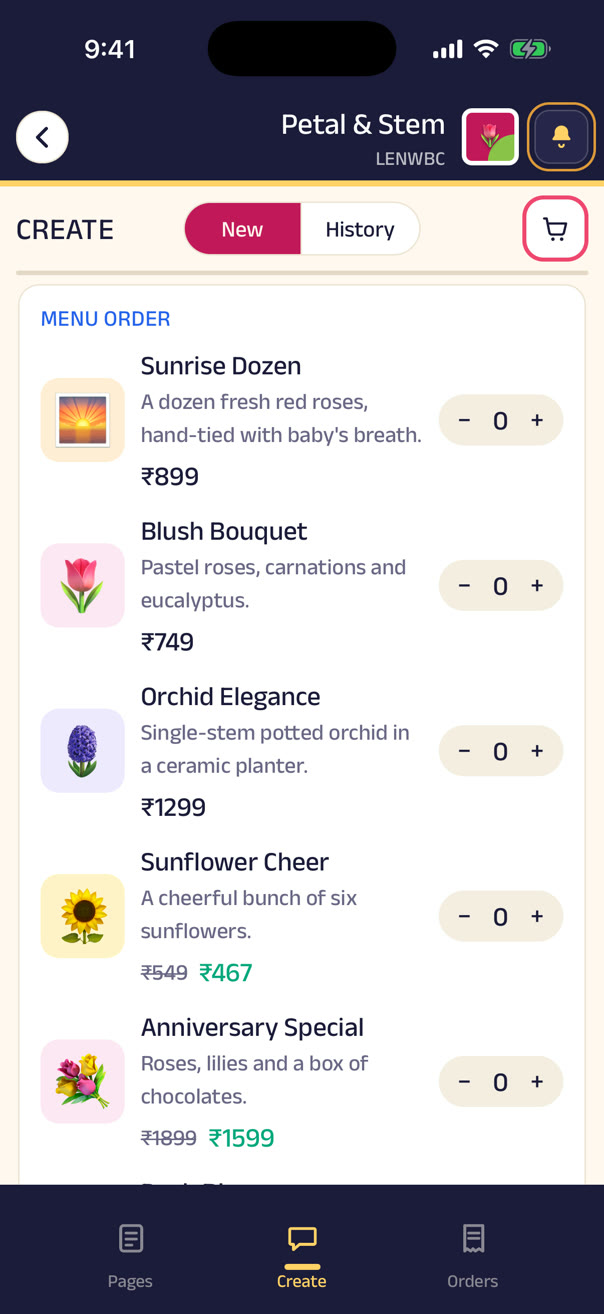Tap the back arrow button
604x1314 pixels.
tap(42, 137)
